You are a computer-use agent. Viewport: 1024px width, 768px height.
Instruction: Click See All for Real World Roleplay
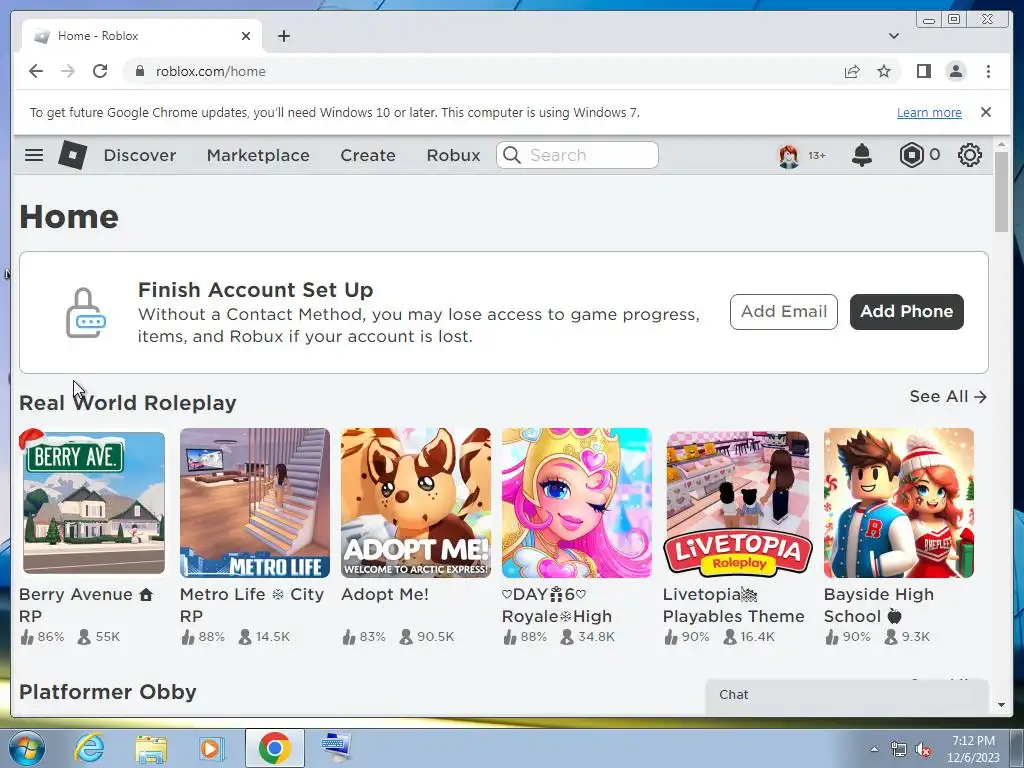[948, 396]
